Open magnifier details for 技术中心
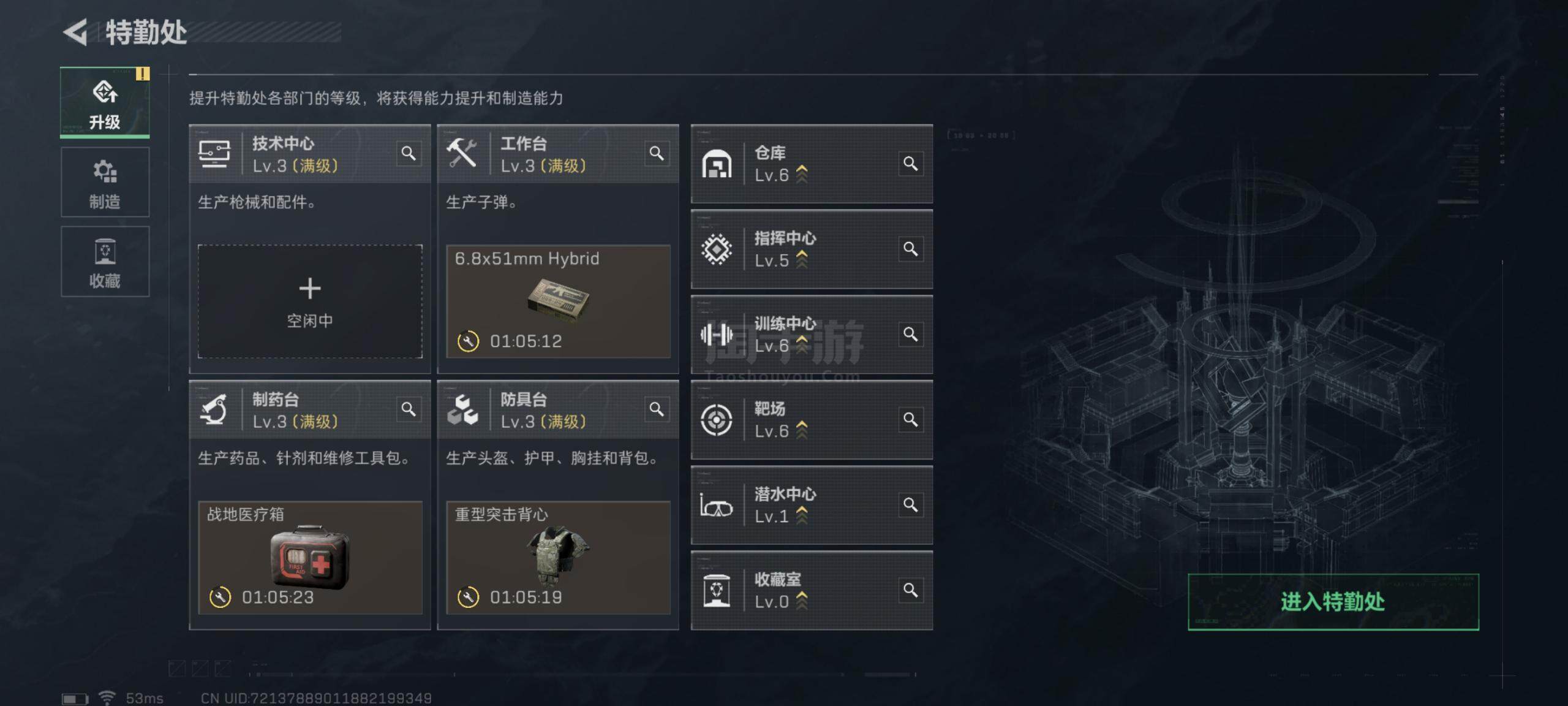This screenshot has height=706, width=1568. 409,153
